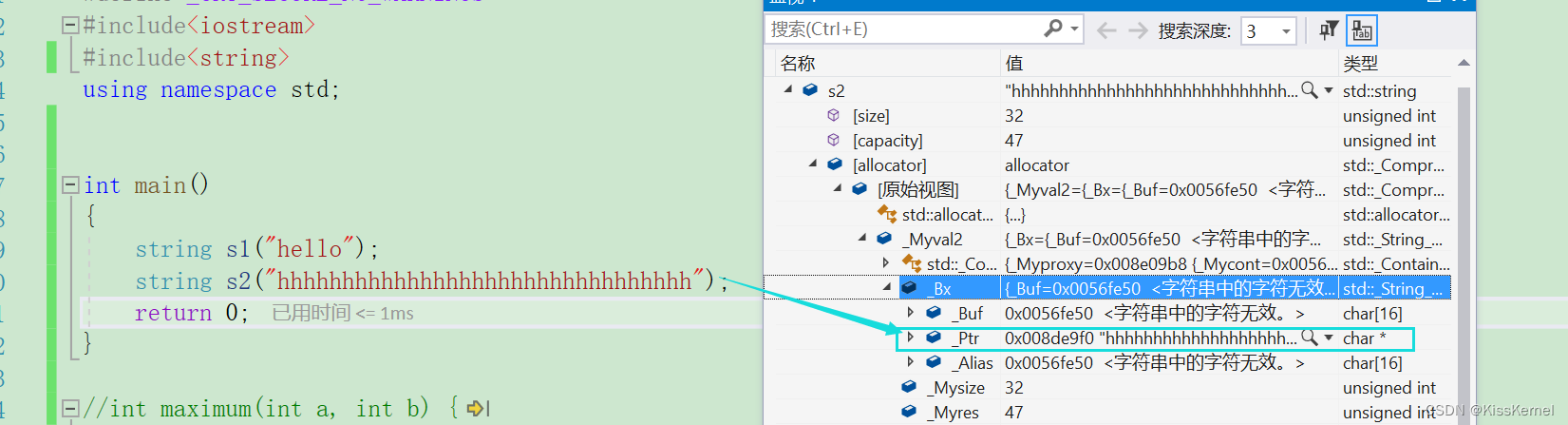1568x425 pixels.
Task: Collapse the [allocator] node
Action: (813, 164)
